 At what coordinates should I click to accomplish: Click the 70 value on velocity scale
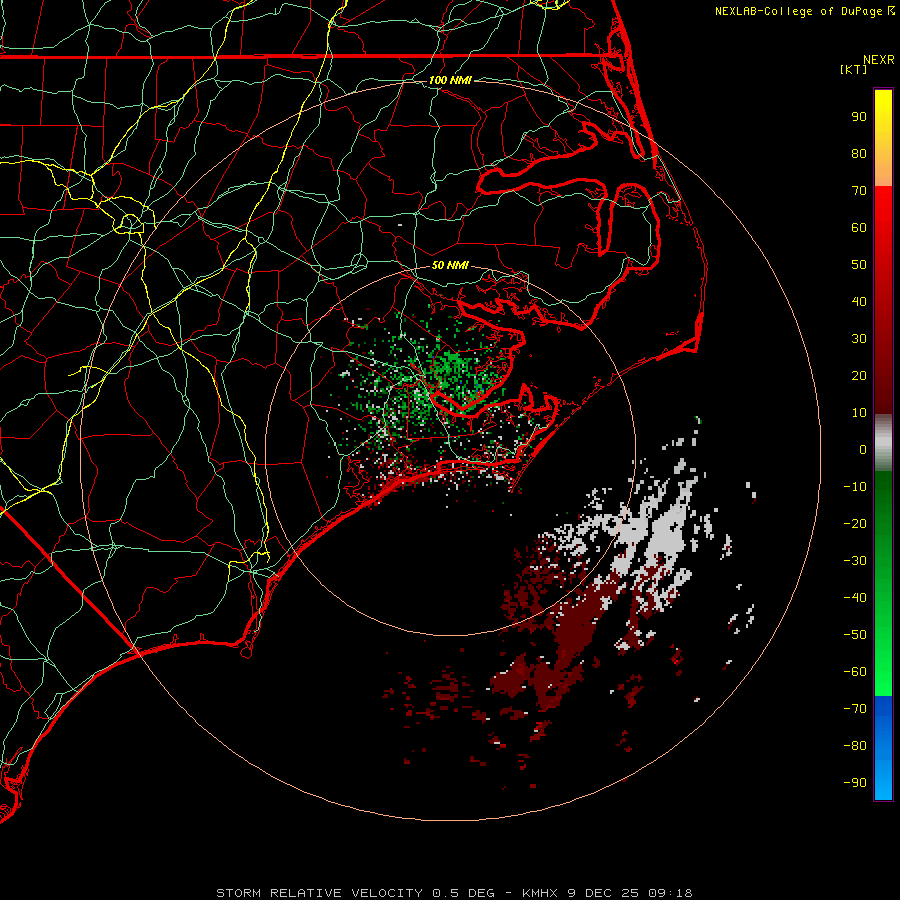859,191
